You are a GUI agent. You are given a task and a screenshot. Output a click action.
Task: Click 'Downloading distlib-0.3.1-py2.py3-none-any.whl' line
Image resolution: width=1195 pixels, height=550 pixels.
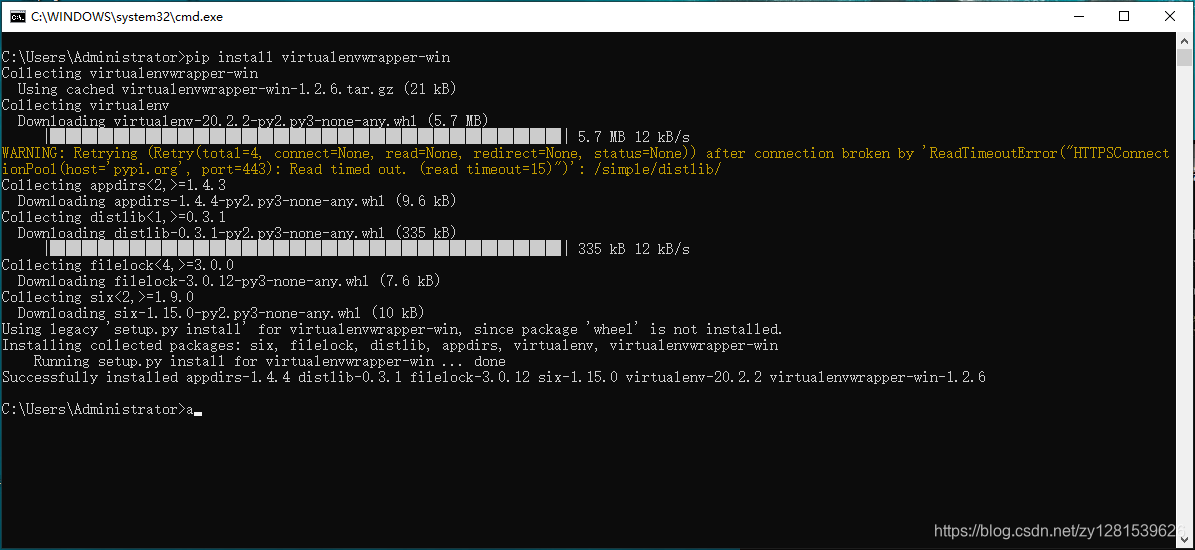click(x=237, y=233)
